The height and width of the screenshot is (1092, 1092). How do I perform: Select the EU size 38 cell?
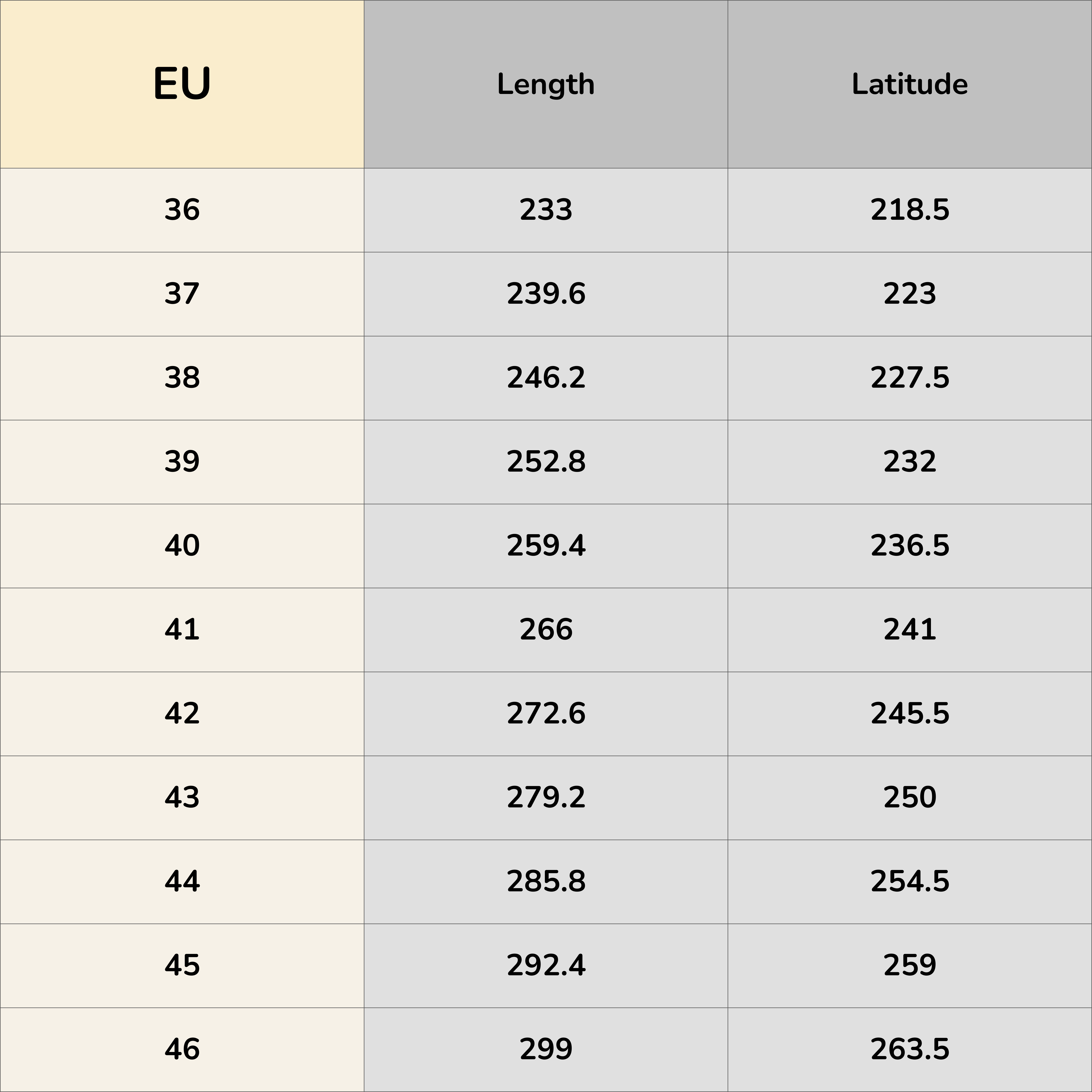(x=182, y=378)
